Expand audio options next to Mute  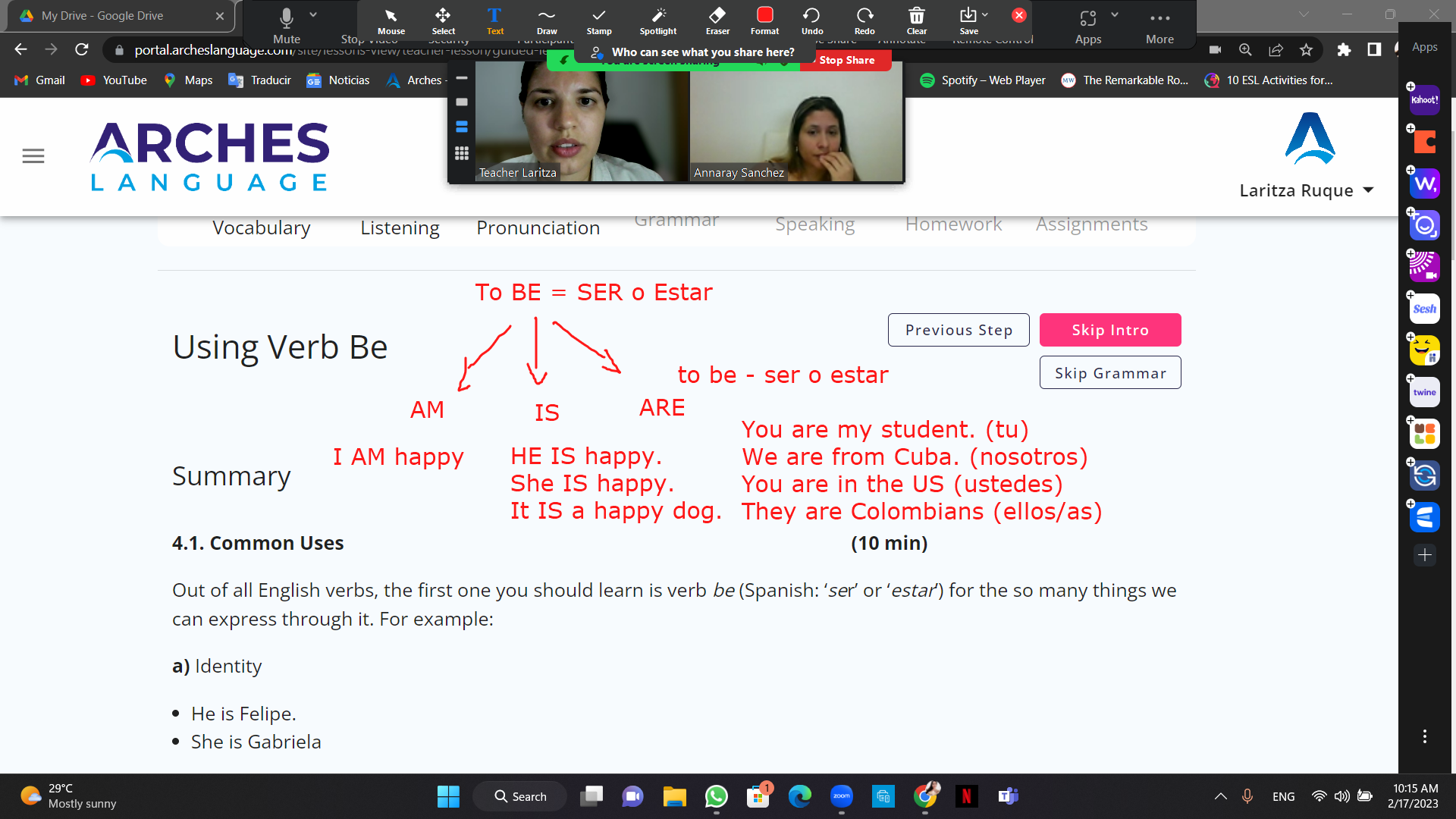click(x=313, y=14)
